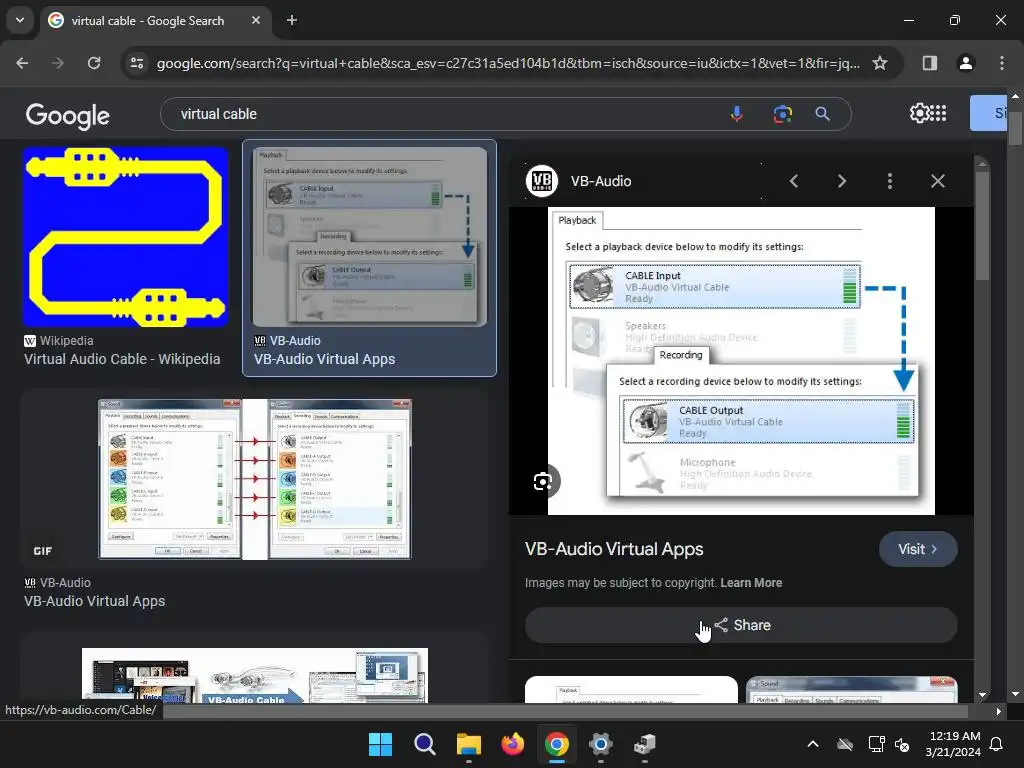Viewport: 1024px width, 768px height.
Task: Open Chrome side panel
Action: [929, 63]
